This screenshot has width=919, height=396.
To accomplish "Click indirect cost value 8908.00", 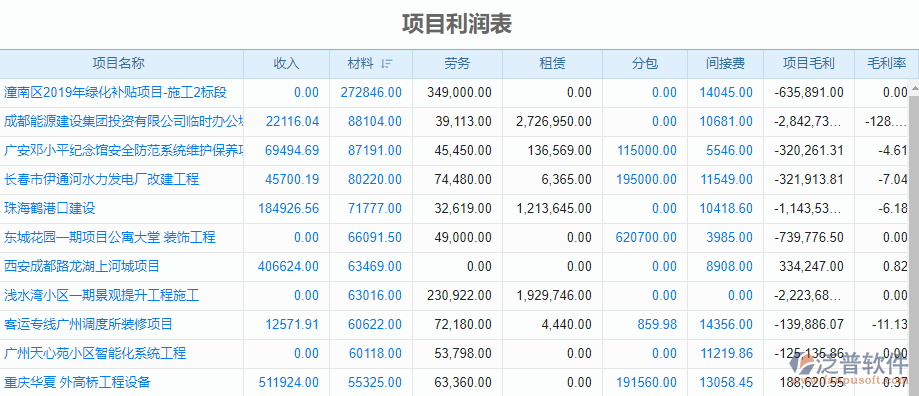I will tap(730, 267).
